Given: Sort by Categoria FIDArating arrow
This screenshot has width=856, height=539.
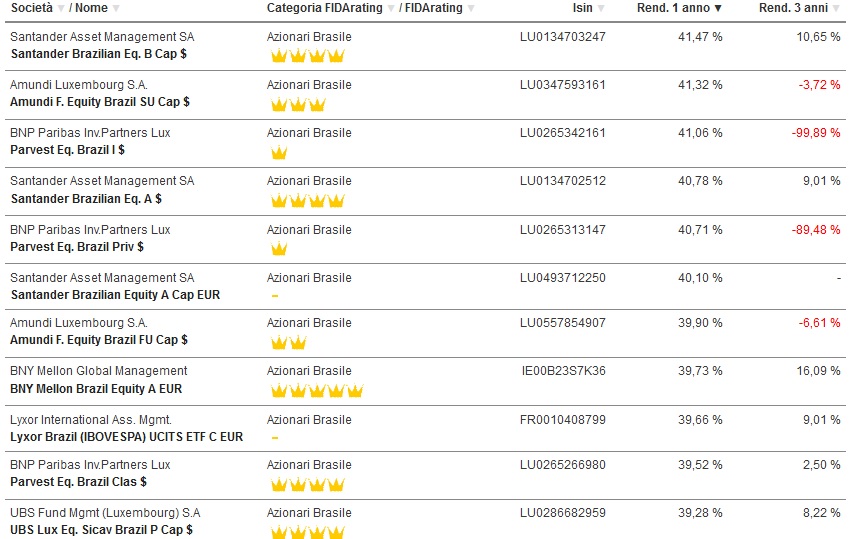Looking at the screenshot, I should coord(391,8).
